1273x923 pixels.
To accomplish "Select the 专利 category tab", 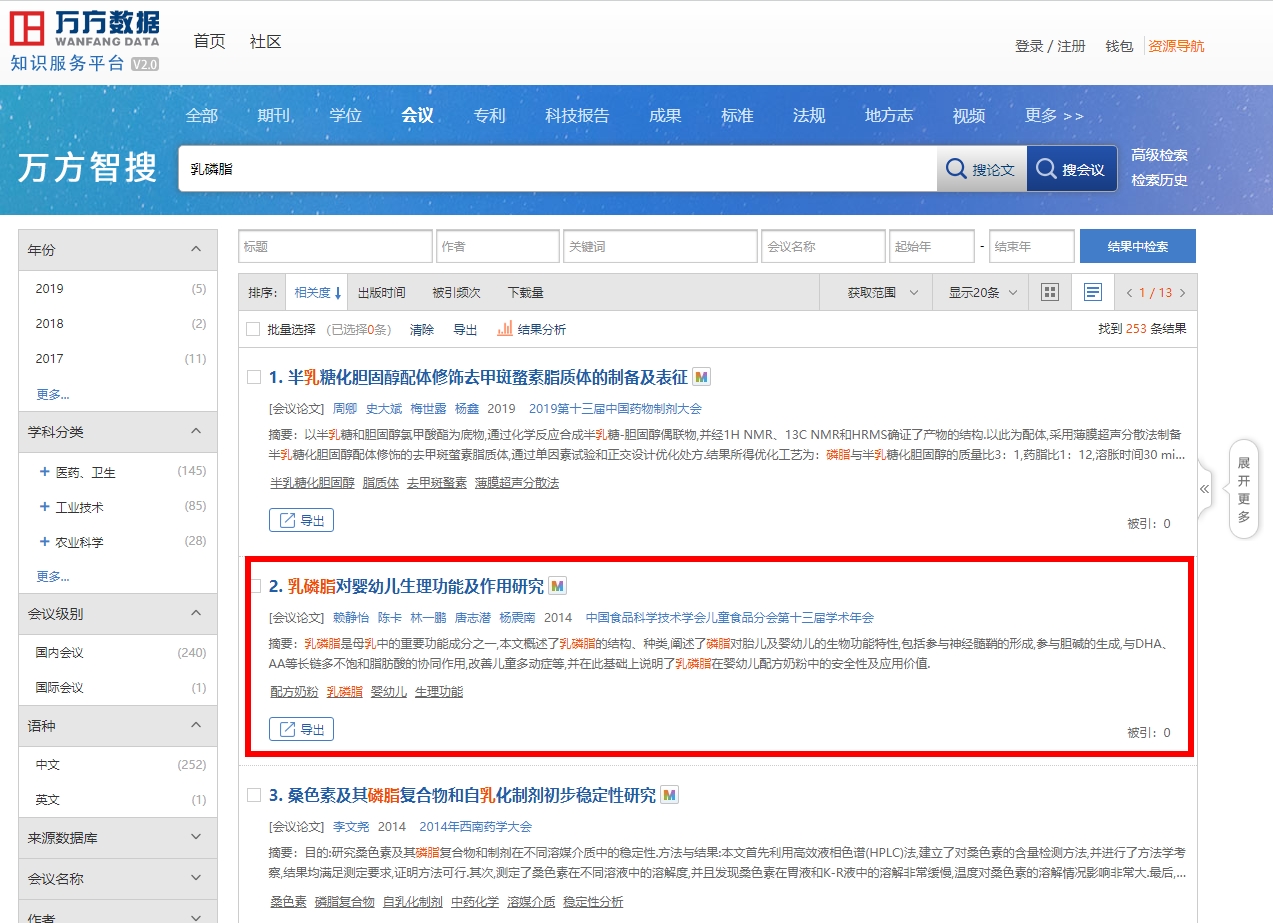I will [x=489, y=115].
